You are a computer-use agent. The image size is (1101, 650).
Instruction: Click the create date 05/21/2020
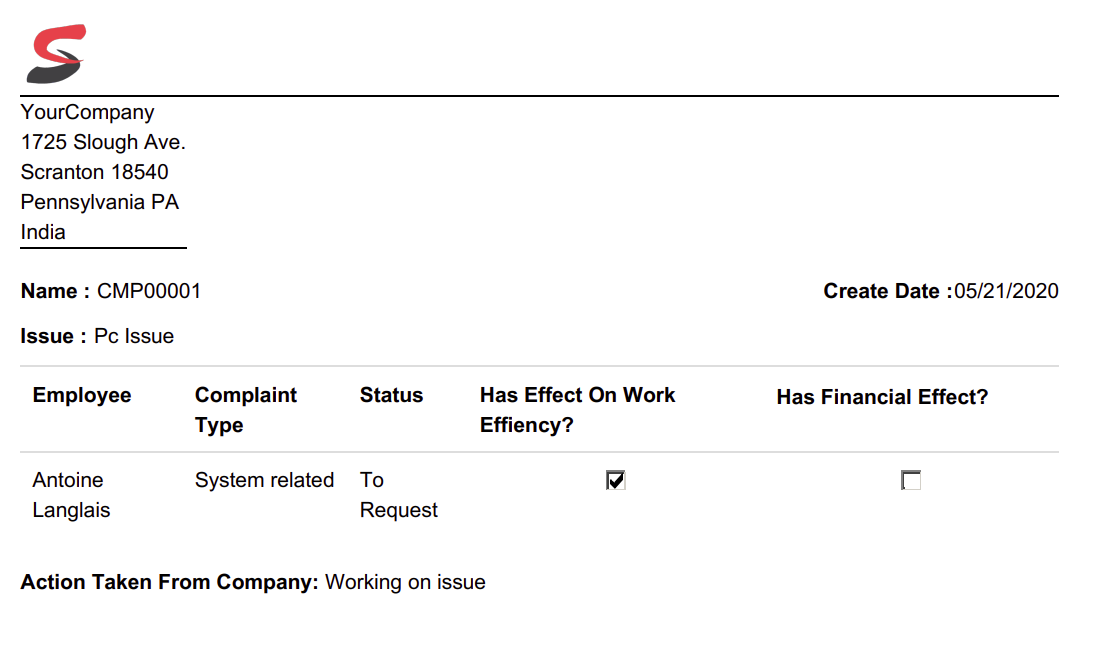pyautogui.click(x=1005, y=291)
